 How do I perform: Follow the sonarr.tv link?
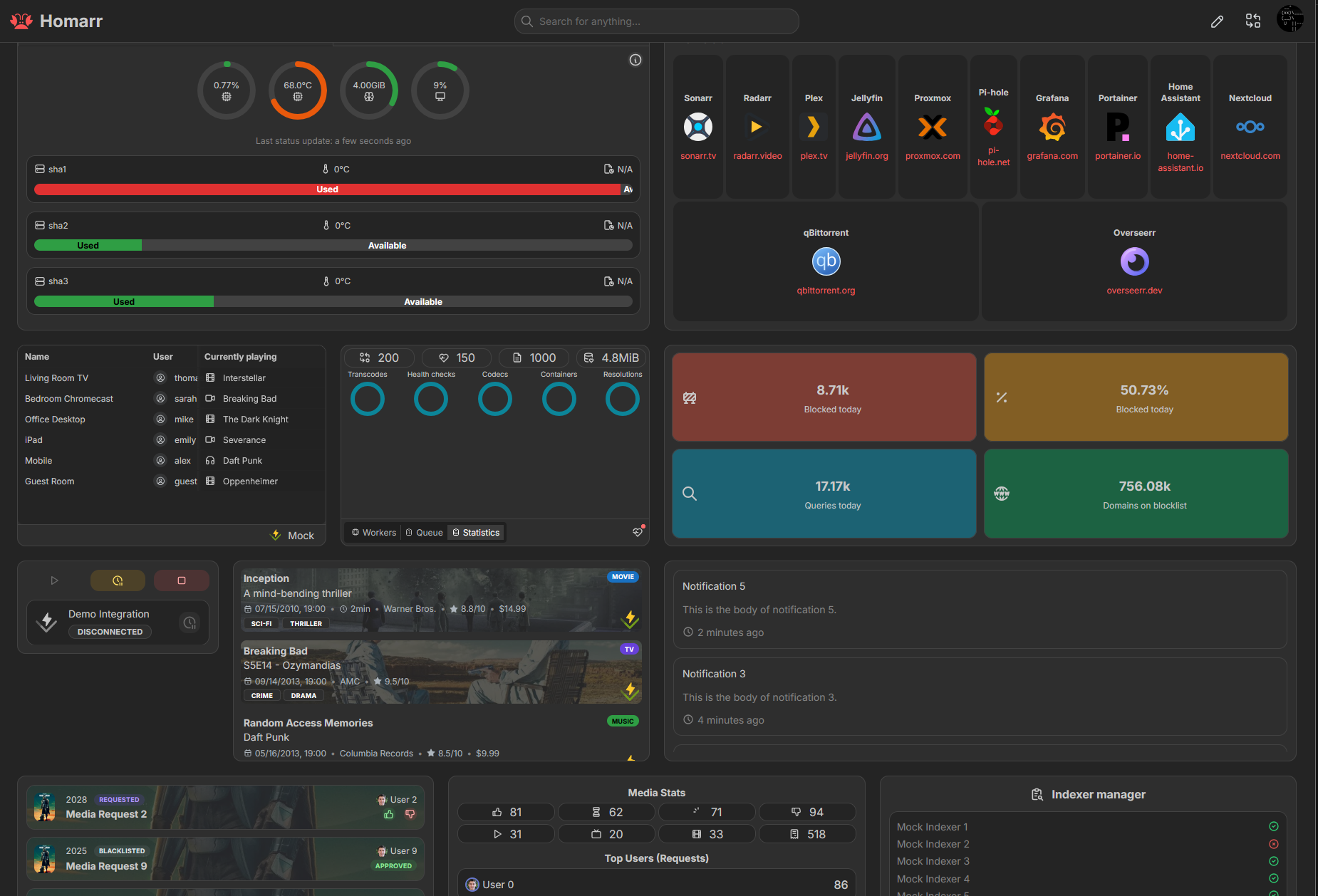tap(698, 156)
